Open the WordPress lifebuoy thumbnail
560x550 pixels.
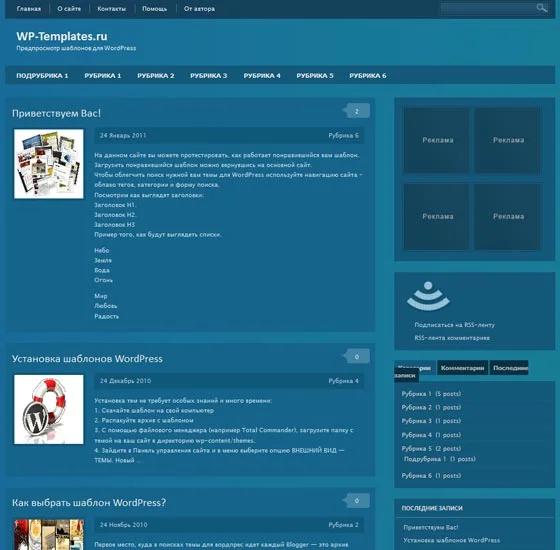49,409
